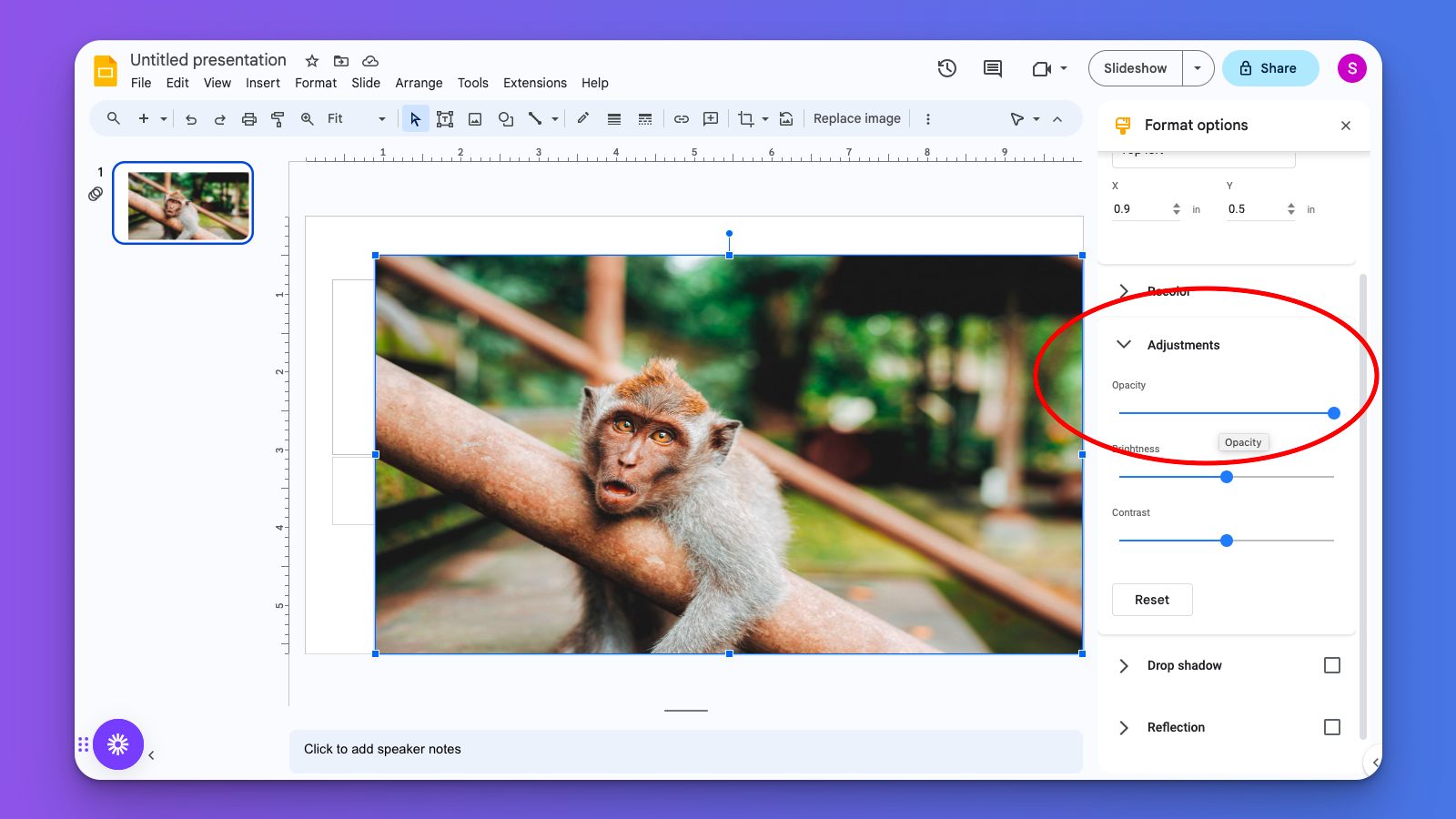
Task: Open version history
Action: [946, 68]
